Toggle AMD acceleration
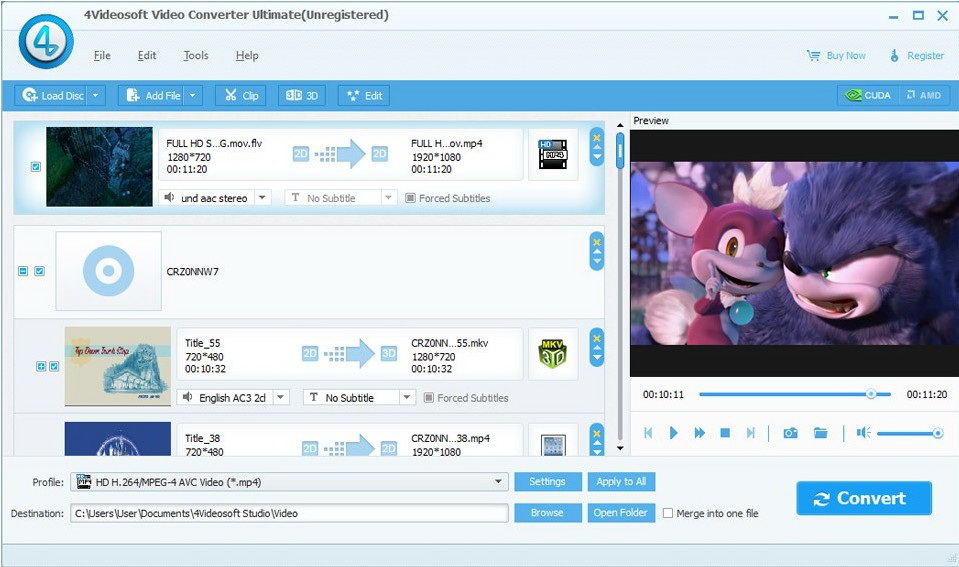 coord(924,95)
